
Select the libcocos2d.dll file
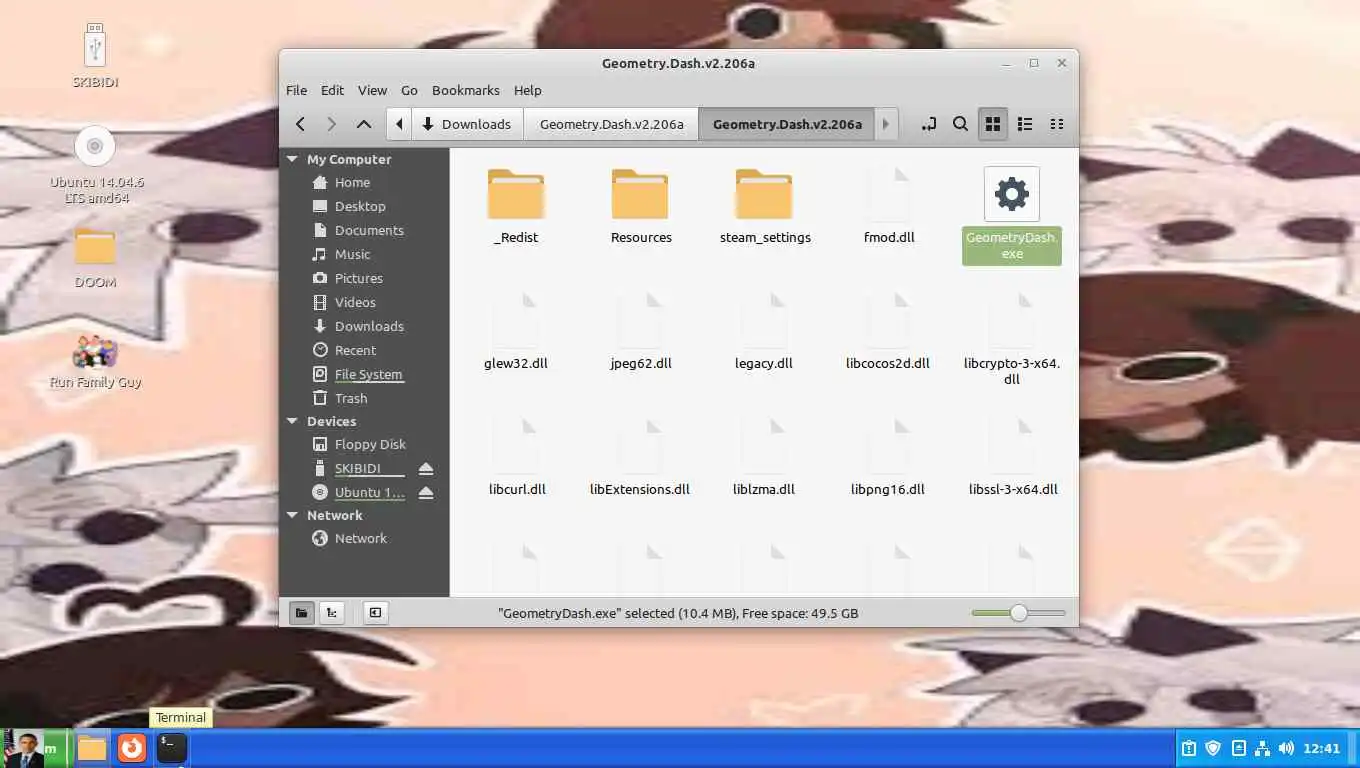point(888,333)
